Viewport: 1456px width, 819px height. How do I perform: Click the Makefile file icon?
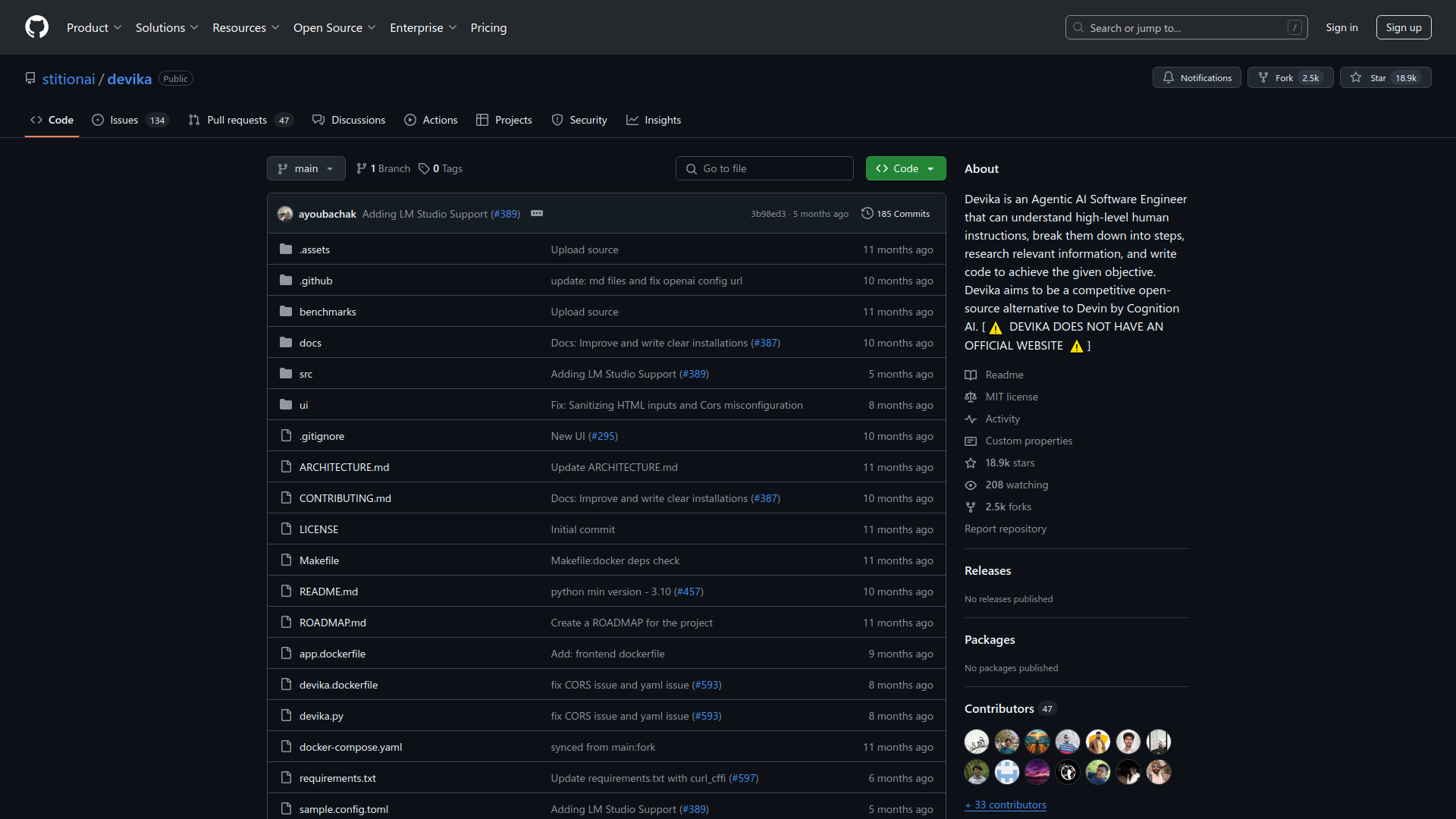point(286,560)
